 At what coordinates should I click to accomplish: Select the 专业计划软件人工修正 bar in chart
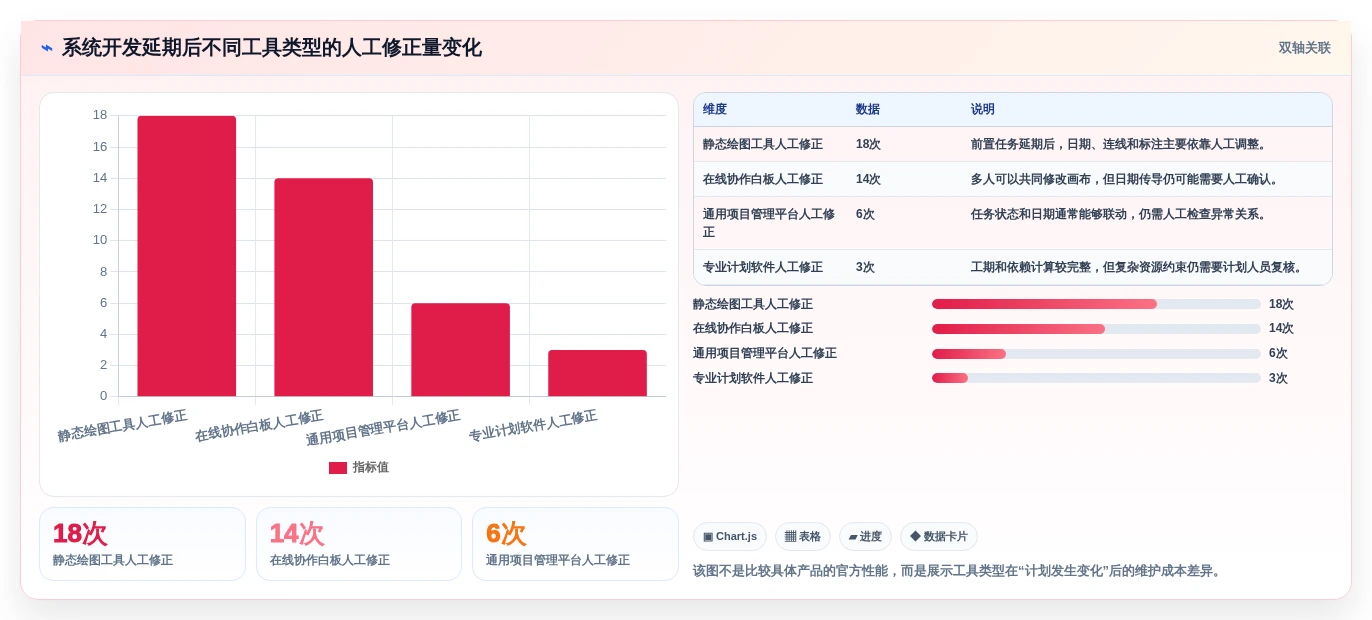point(598,373)
